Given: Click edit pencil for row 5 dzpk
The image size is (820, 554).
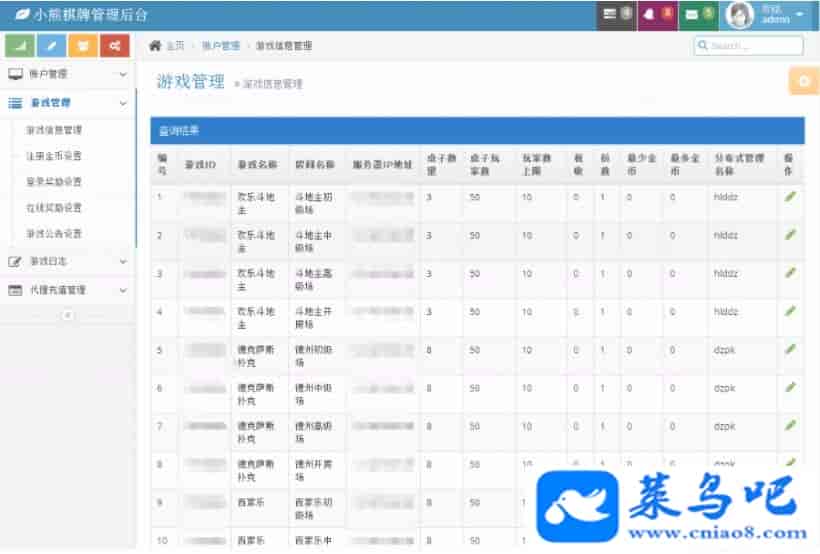Looking at the screenshot, I should tap(790, 350).
